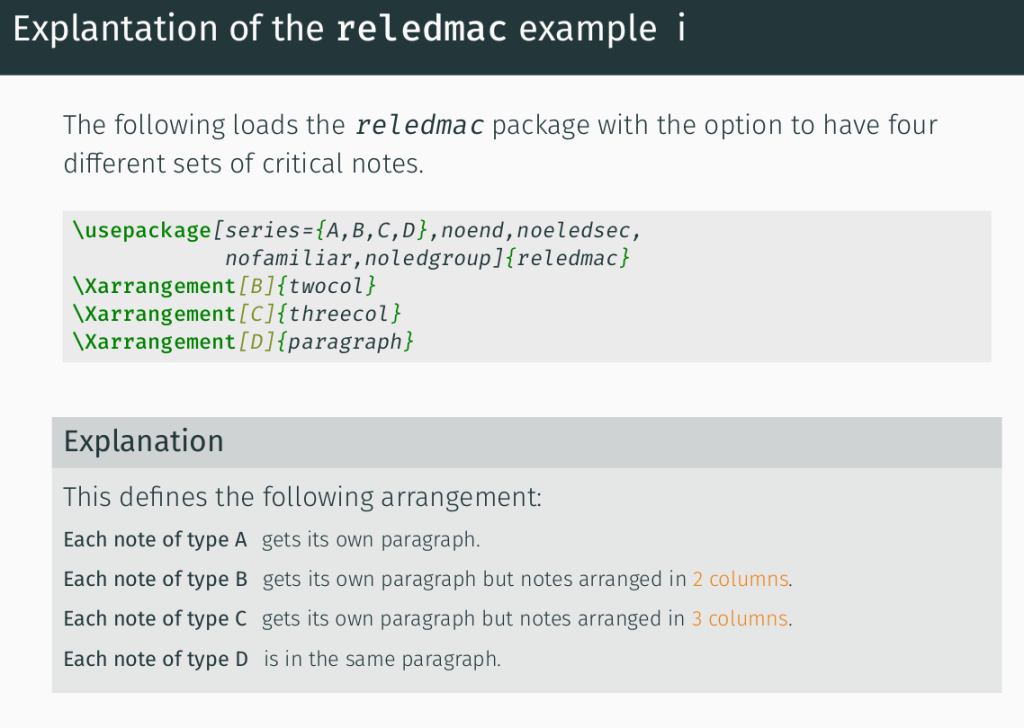Click the \Xarrangement[C]{threecol} code line
The image size is (1024, 728).
pos(237,314)
